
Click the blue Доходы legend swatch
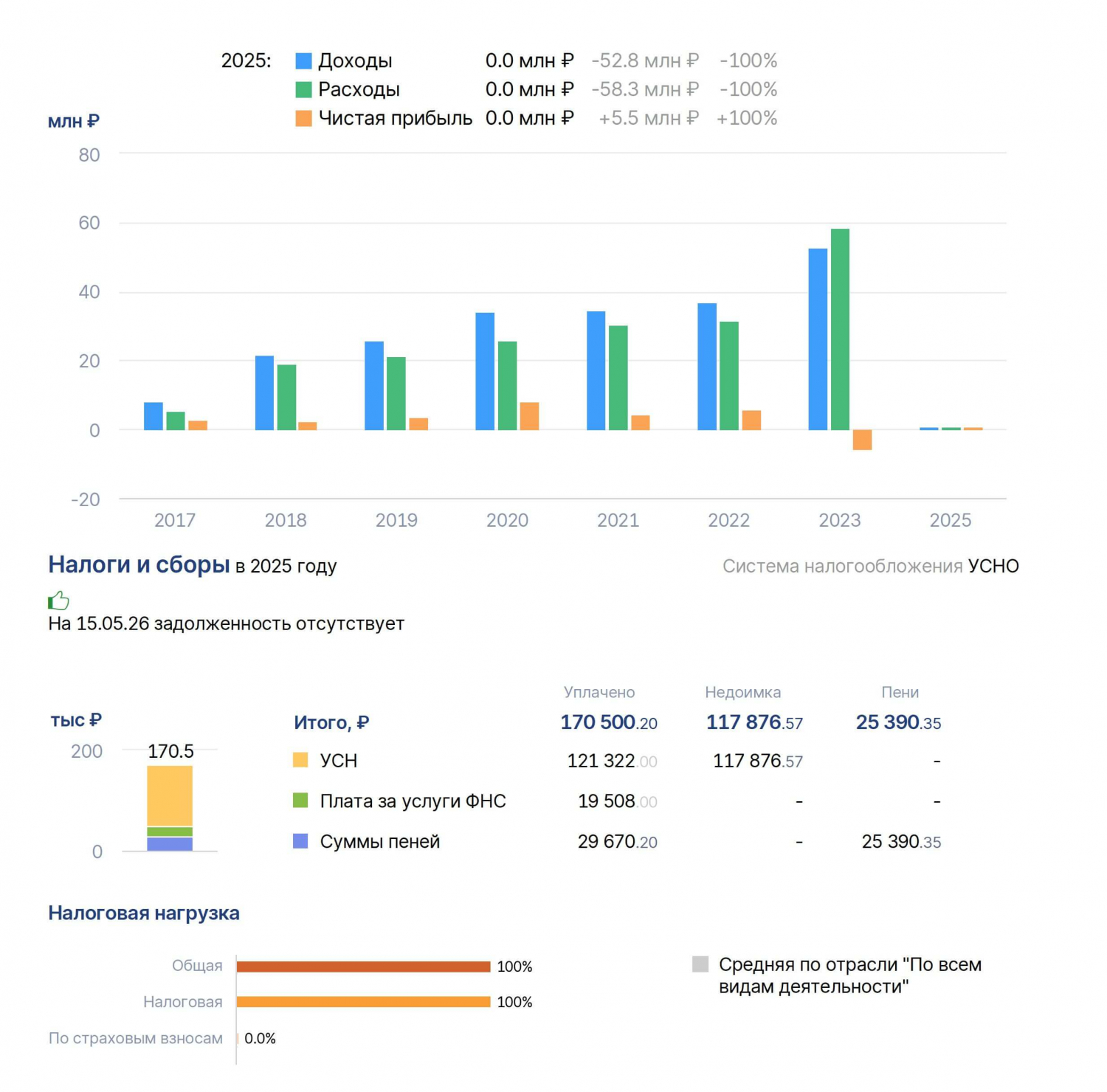pos(303,61)
